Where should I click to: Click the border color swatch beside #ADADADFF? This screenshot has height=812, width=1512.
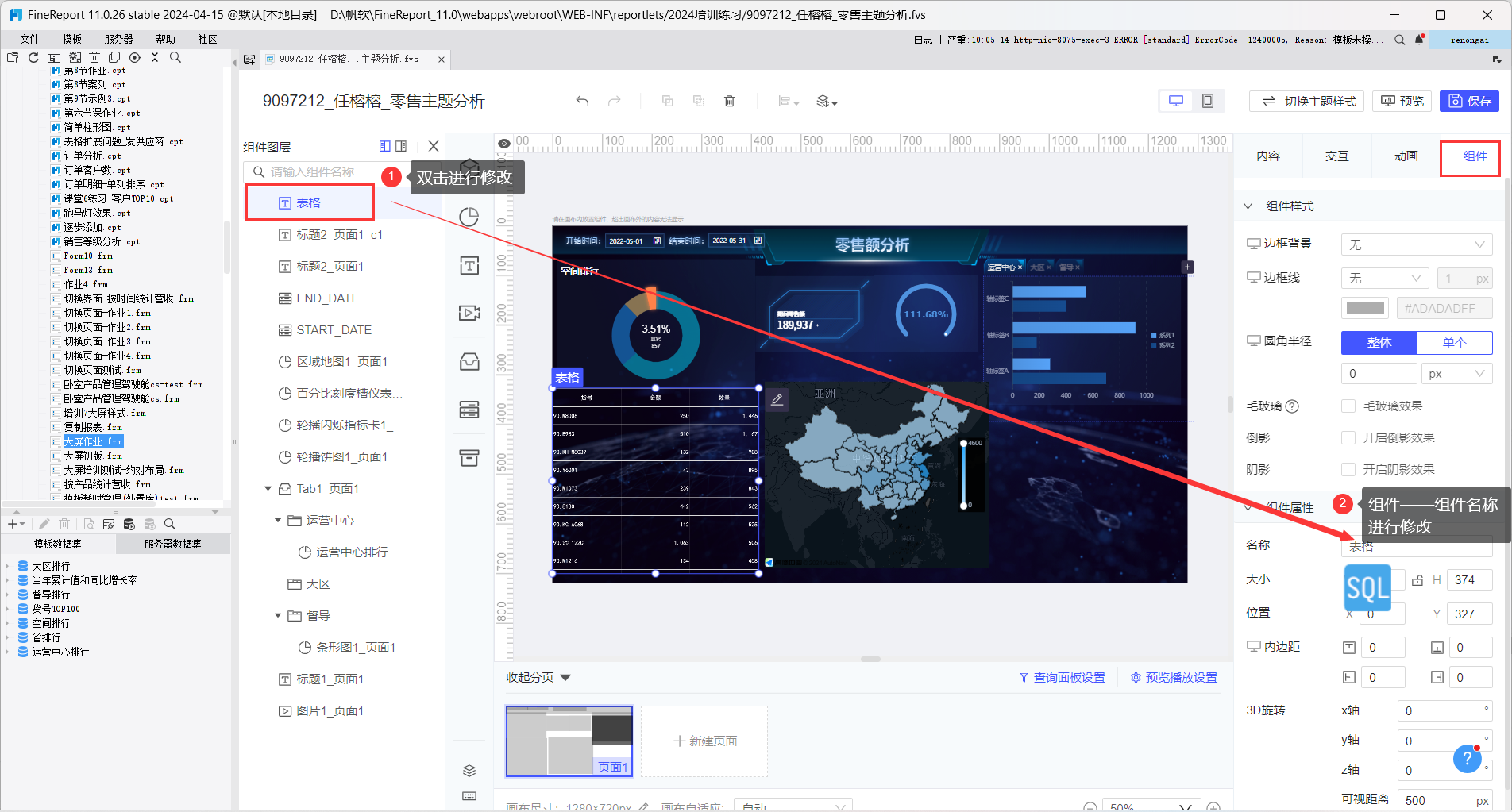click(1365, 308)
